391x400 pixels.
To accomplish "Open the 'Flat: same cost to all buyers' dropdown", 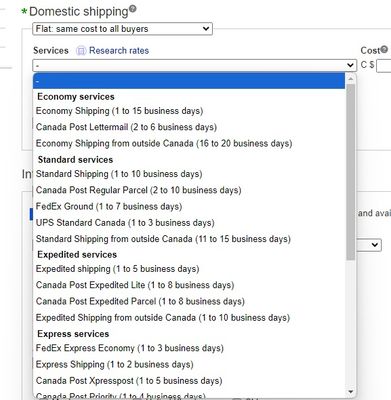I will pyautogui.click(x=122, y=29).
